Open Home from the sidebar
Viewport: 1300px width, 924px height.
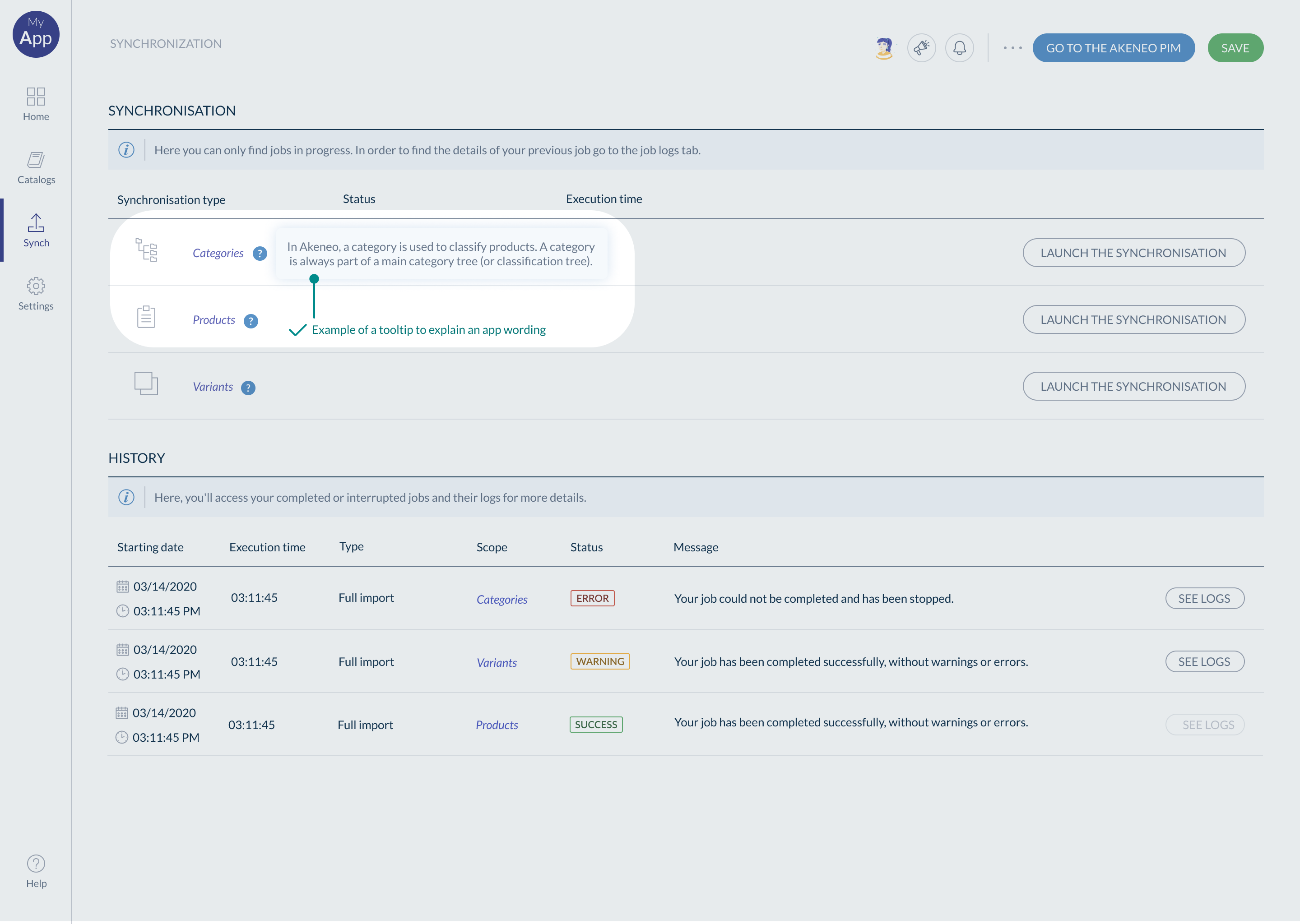tap(36, 104)
